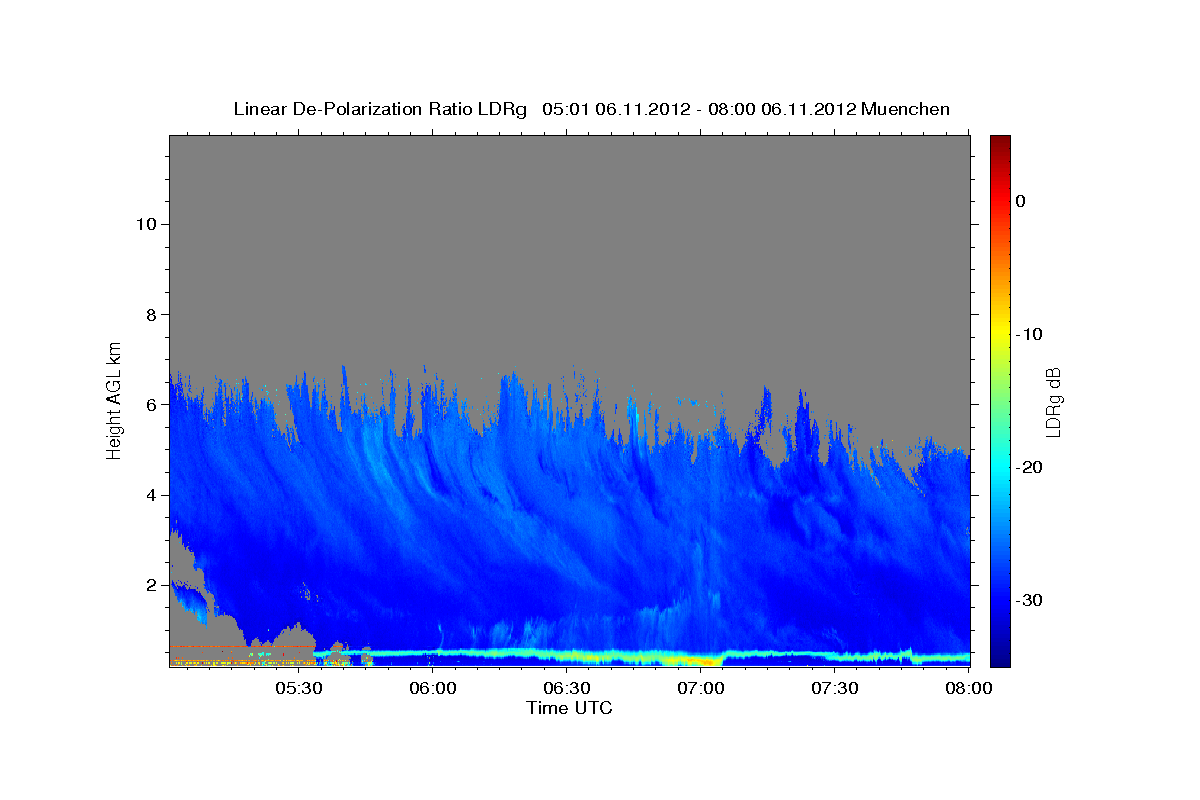Click the dark red top of the colorbar
Image resolution: width=1200 pixels, height=800 pixels.
(x=1000, y=143)
